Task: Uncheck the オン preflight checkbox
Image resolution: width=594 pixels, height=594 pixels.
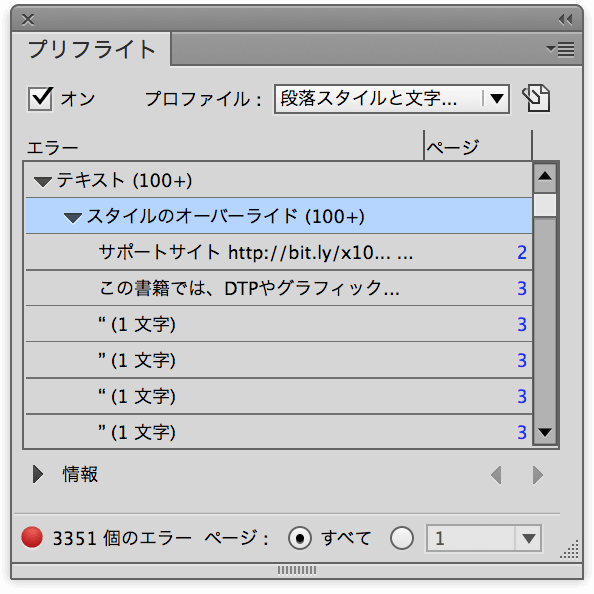Action: [x=40, y=98]
